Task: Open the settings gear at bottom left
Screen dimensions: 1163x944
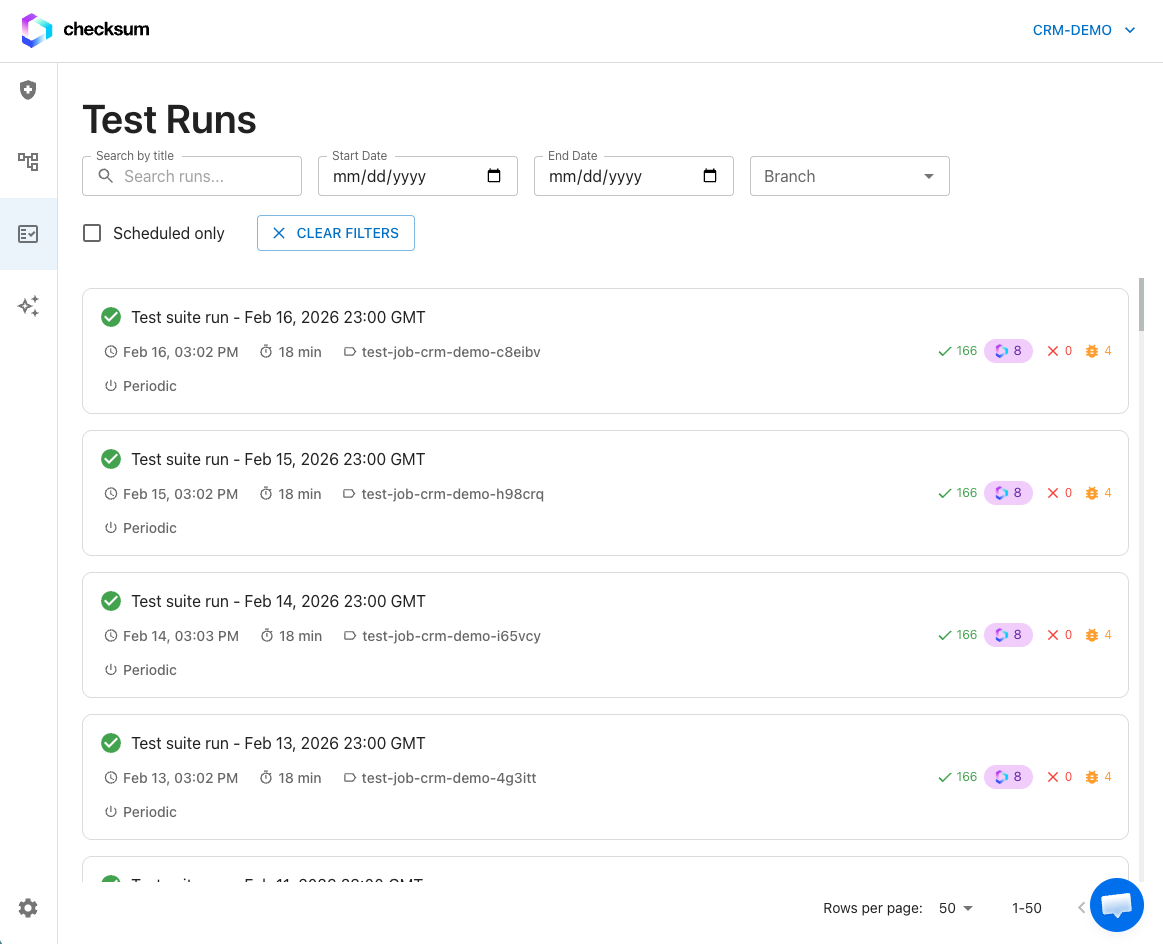Action: tap(28, 908)
